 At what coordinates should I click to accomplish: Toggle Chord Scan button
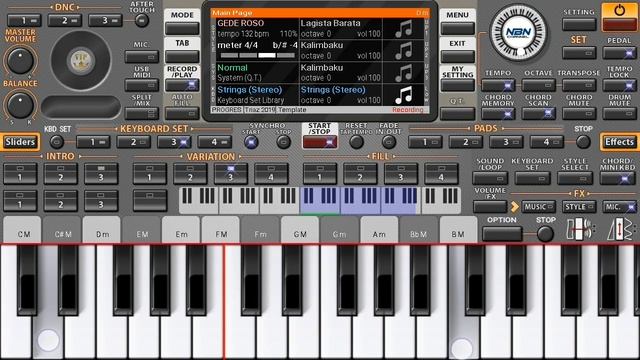(x=538, y=113)
